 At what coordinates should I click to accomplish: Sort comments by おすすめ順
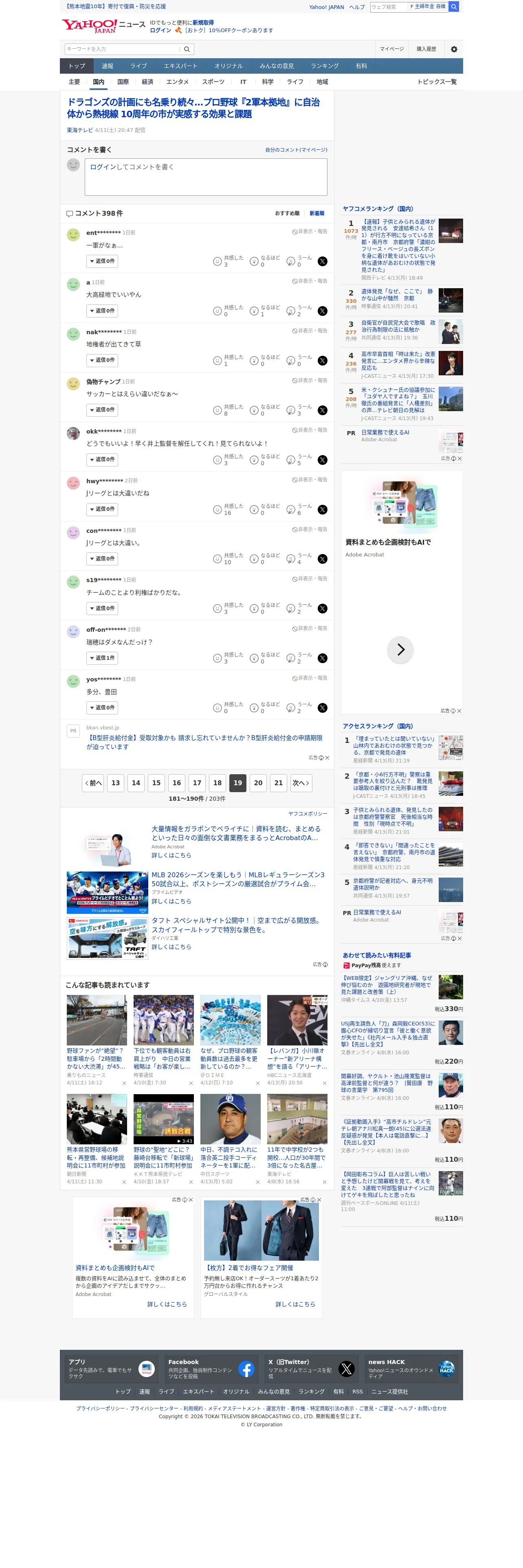point(287,214)
